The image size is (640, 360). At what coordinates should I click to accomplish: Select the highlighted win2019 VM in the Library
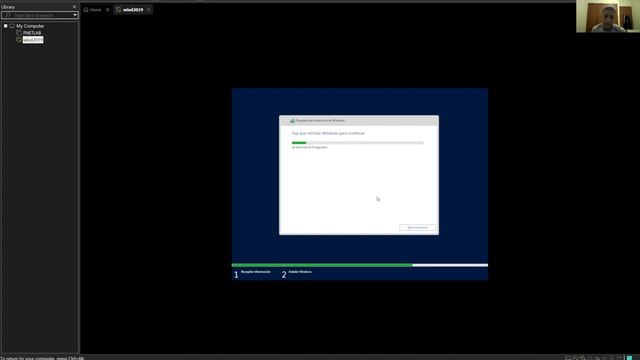[x=33, y=40]
